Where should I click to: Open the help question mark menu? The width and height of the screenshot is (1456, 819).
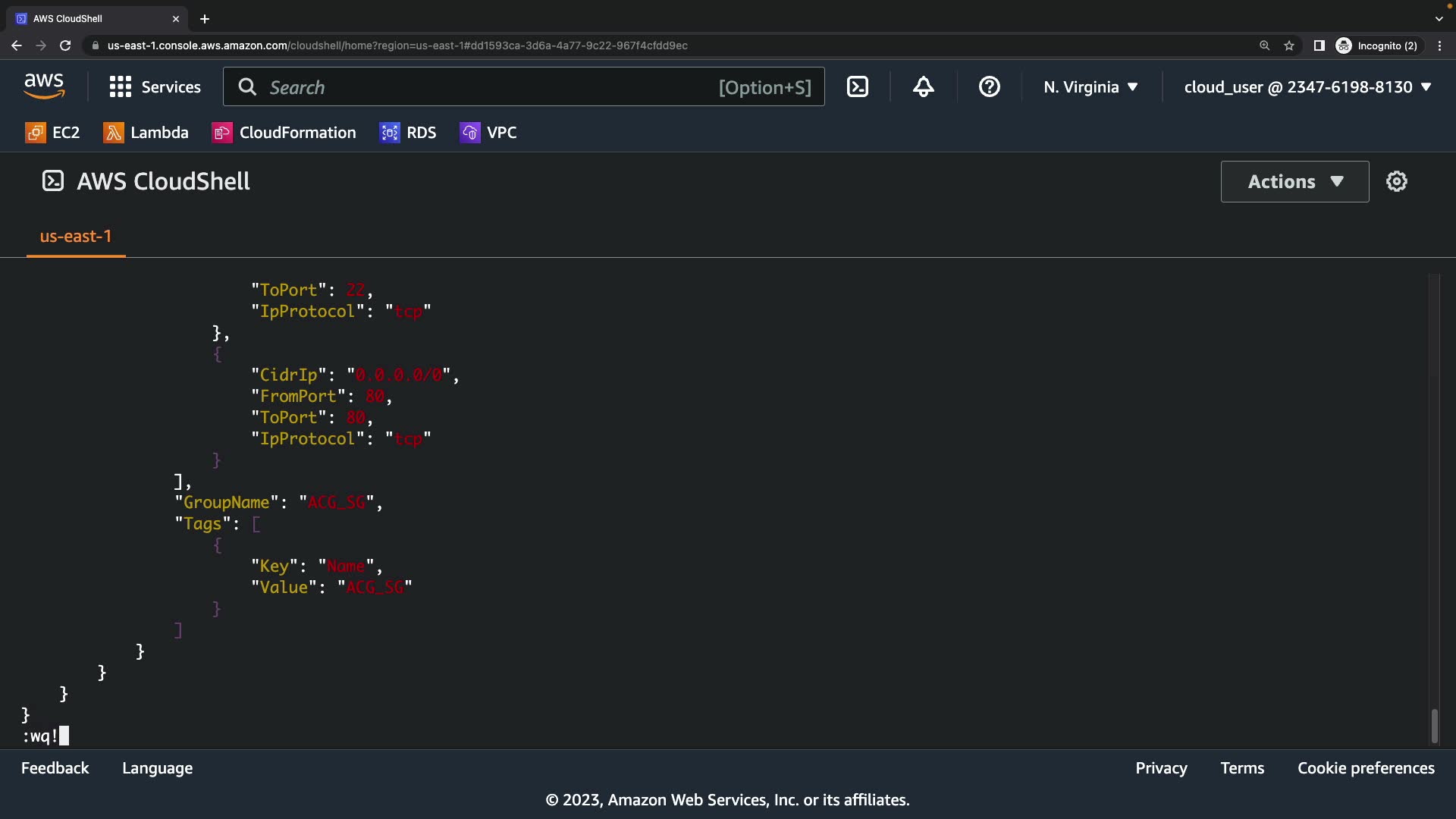tap(989, 87)
